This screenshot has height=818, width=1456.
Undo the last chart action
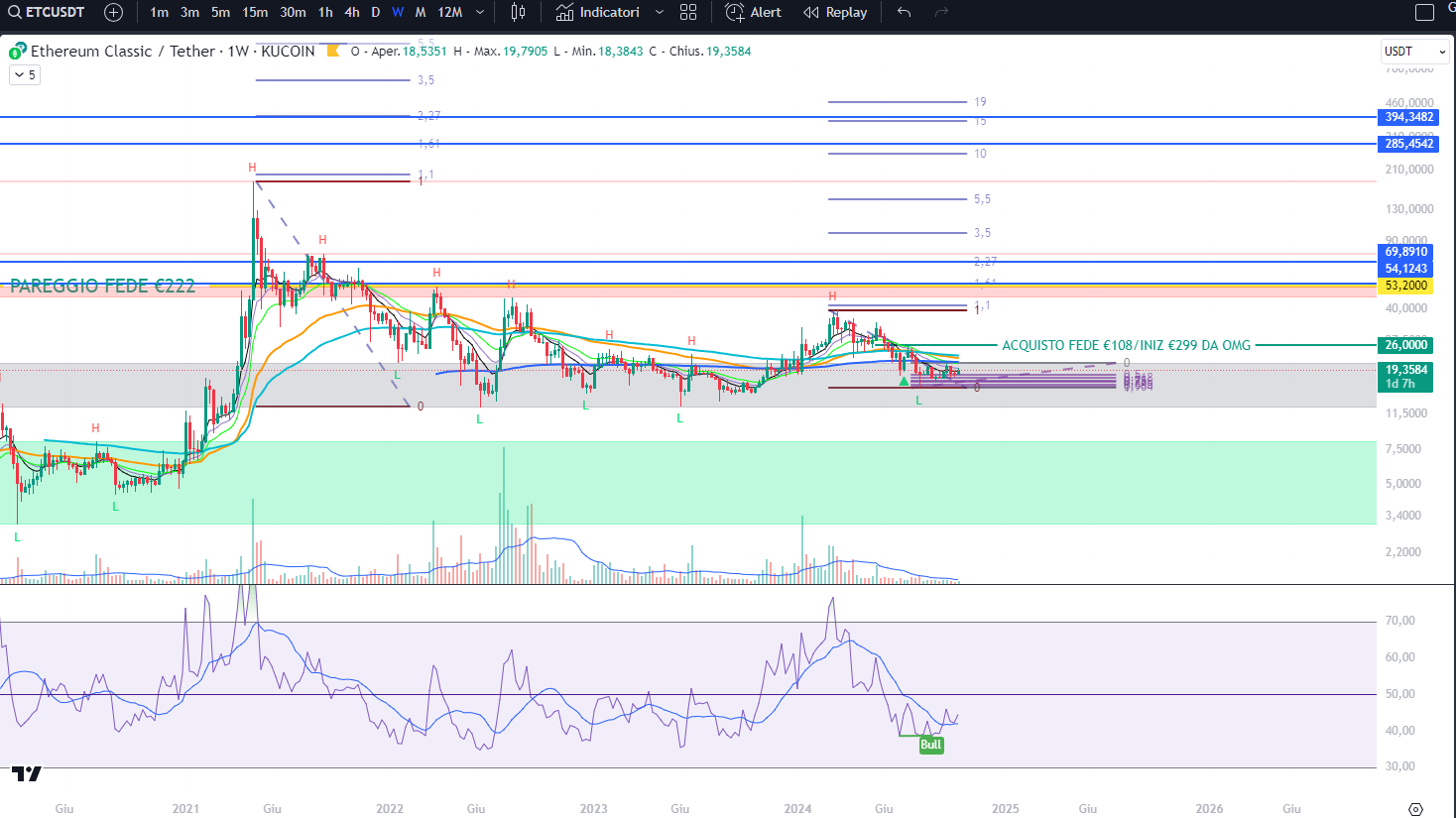click(904, 13)
